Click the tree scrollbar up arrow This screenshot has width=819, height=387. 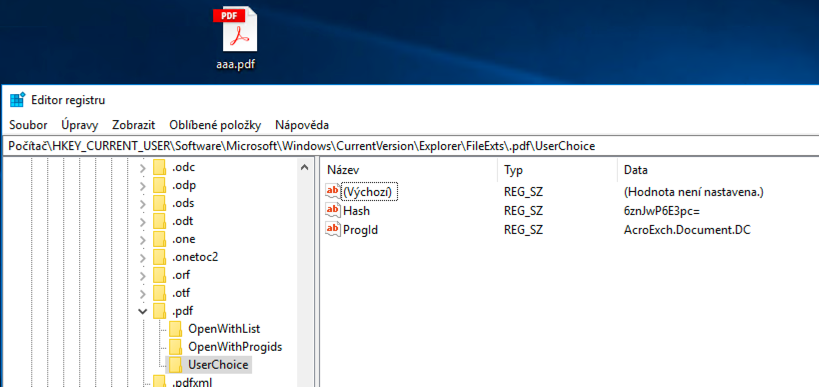[305, 168]
